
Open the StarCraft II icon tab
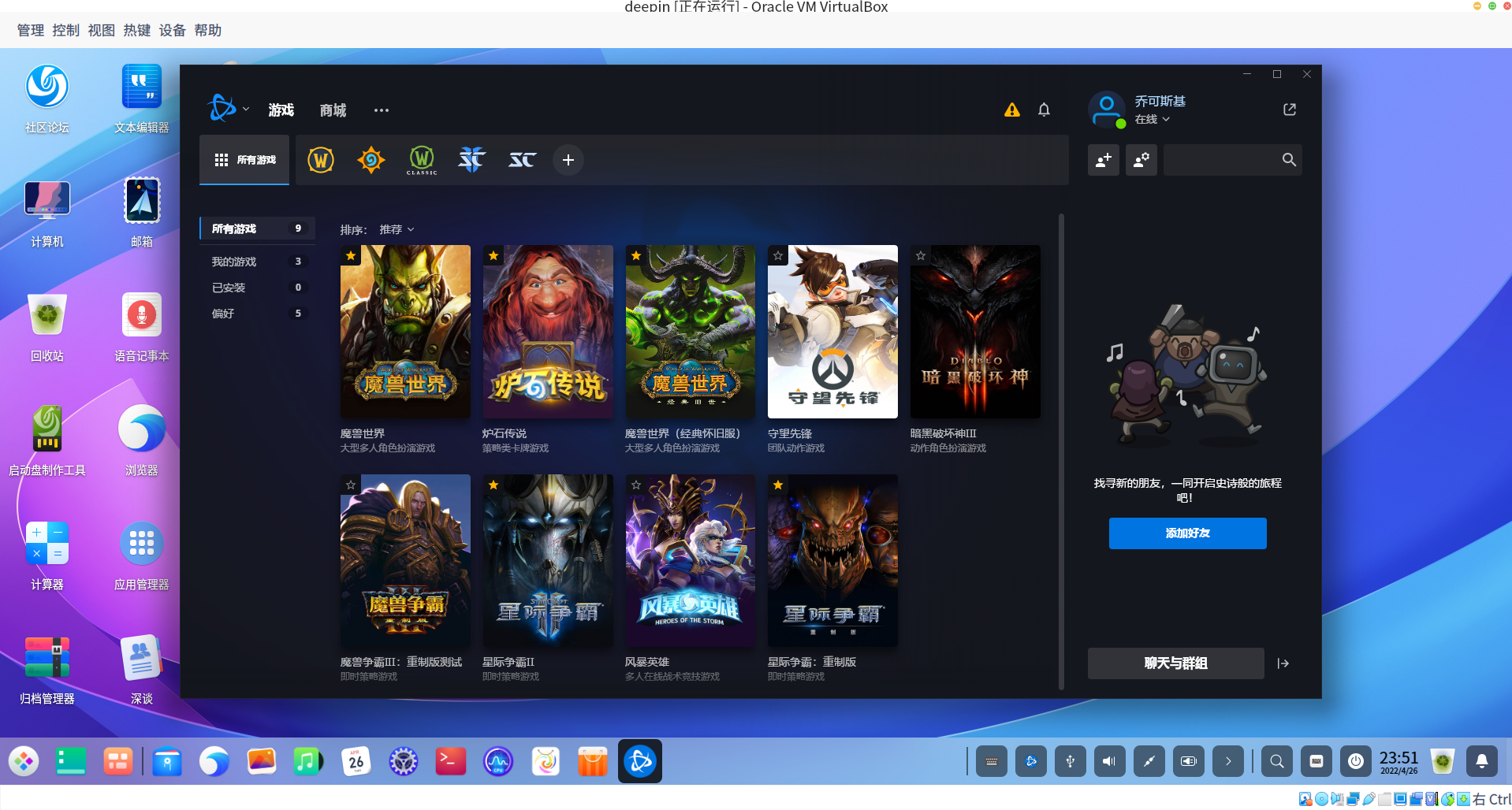(471, 160)
